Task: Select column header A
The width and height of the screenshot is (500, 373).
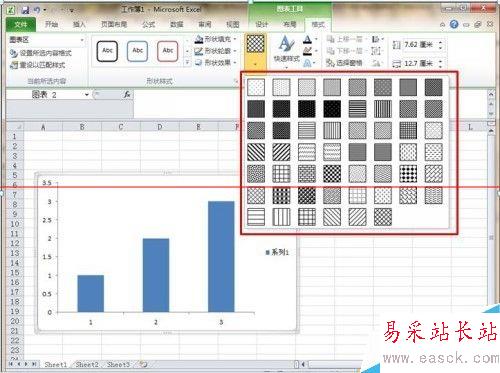Action: 43,127
